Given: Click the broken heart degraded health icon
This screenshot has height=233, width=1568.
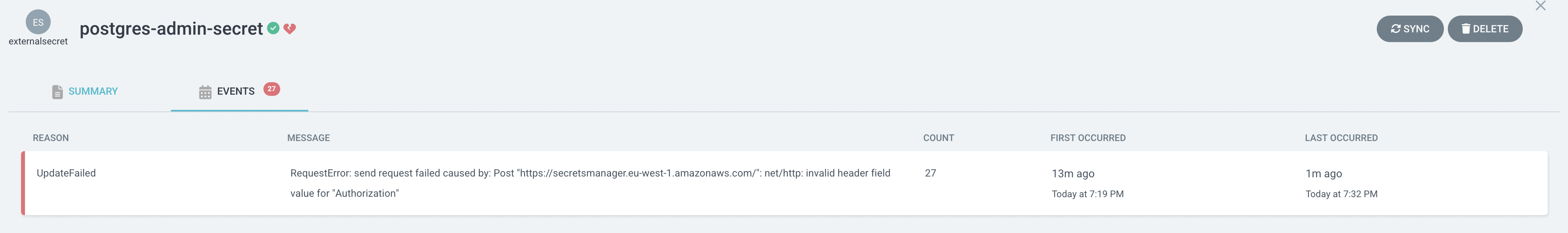Looking at the screenshot, I should 290,28.
